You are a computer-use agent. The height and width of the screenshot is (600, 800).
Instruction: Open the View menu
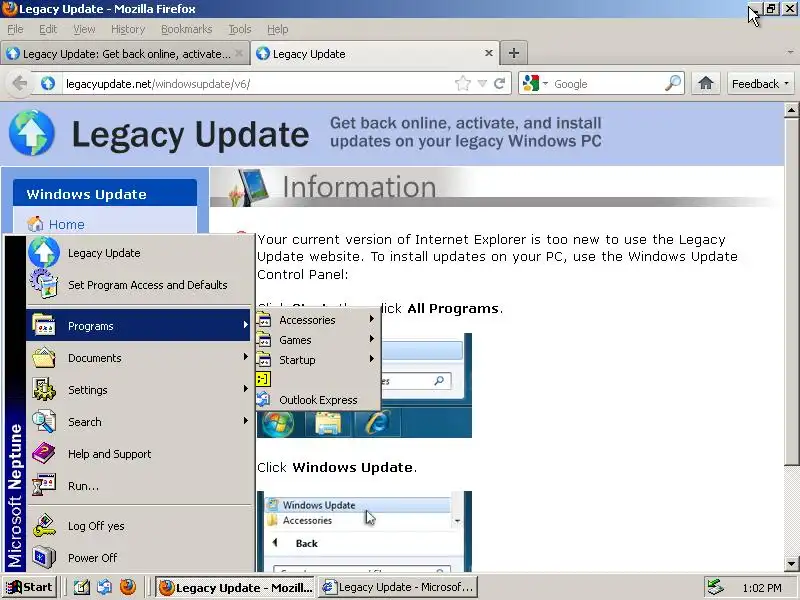84,29
